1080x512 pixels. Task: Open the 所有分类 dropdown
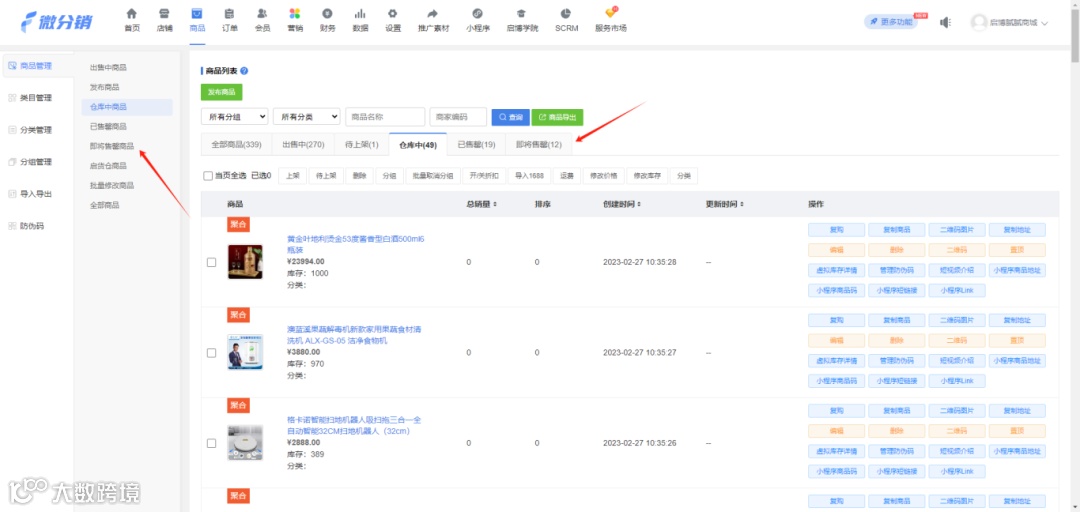[x=307, y=117]
